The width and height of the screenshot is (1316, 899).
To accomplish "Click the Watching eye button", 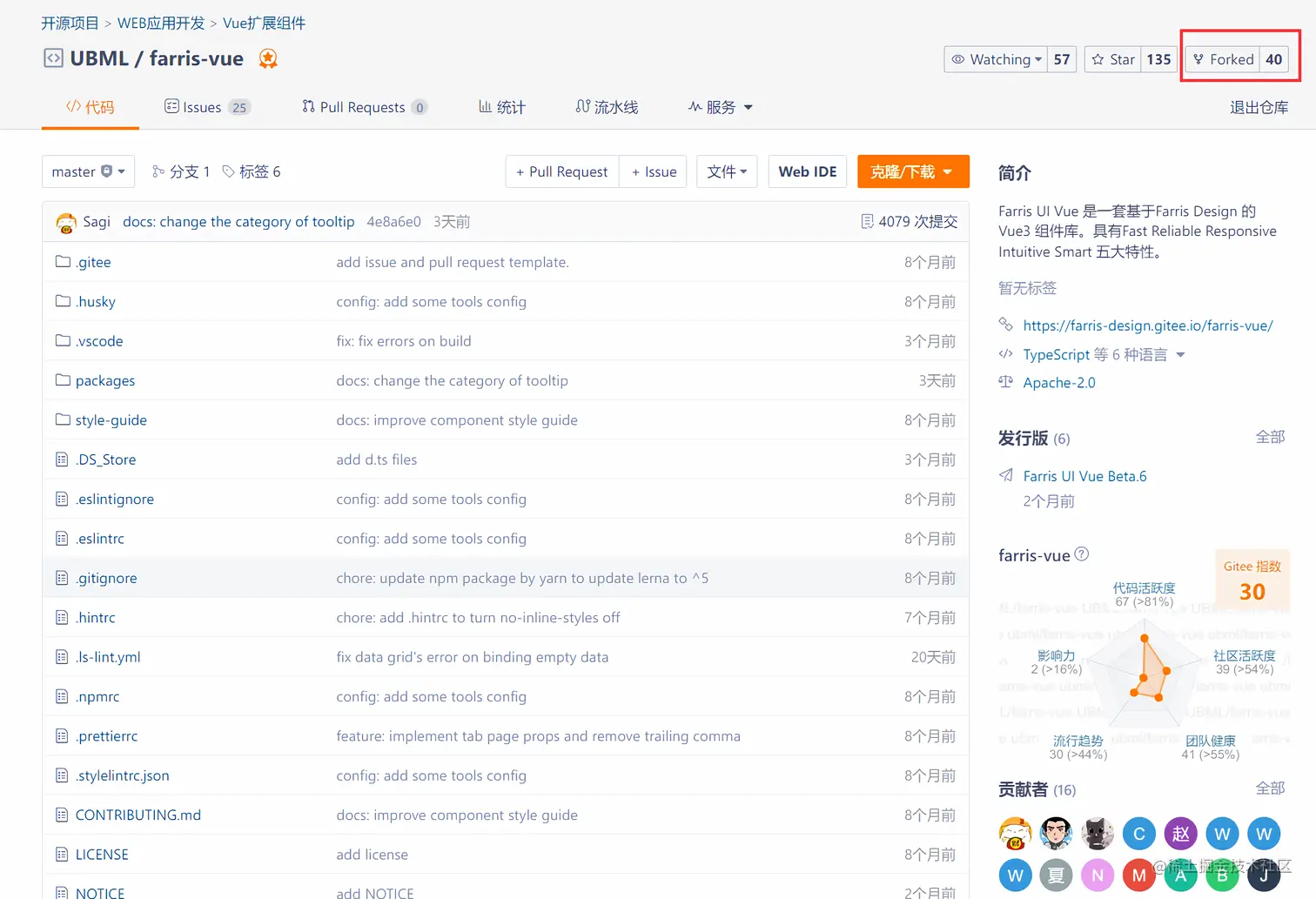I will [x=996, y=59].
